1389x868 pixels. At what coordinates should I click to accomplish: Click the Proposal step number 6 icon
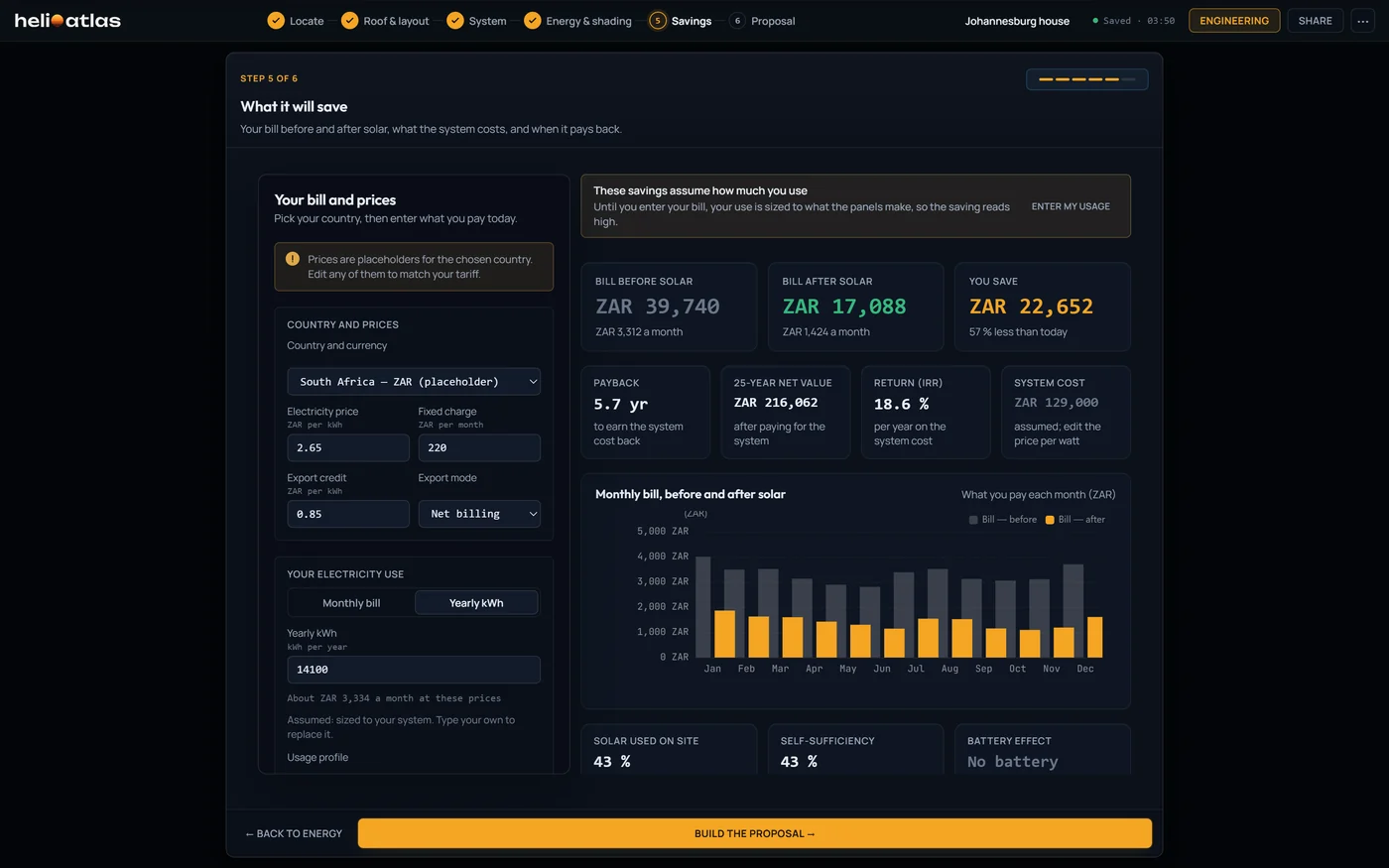pos(737,21)
